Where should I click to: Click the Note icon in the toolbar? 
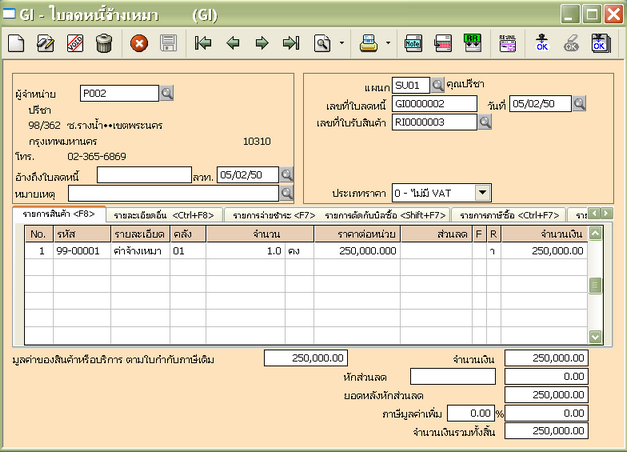[412, 43]
